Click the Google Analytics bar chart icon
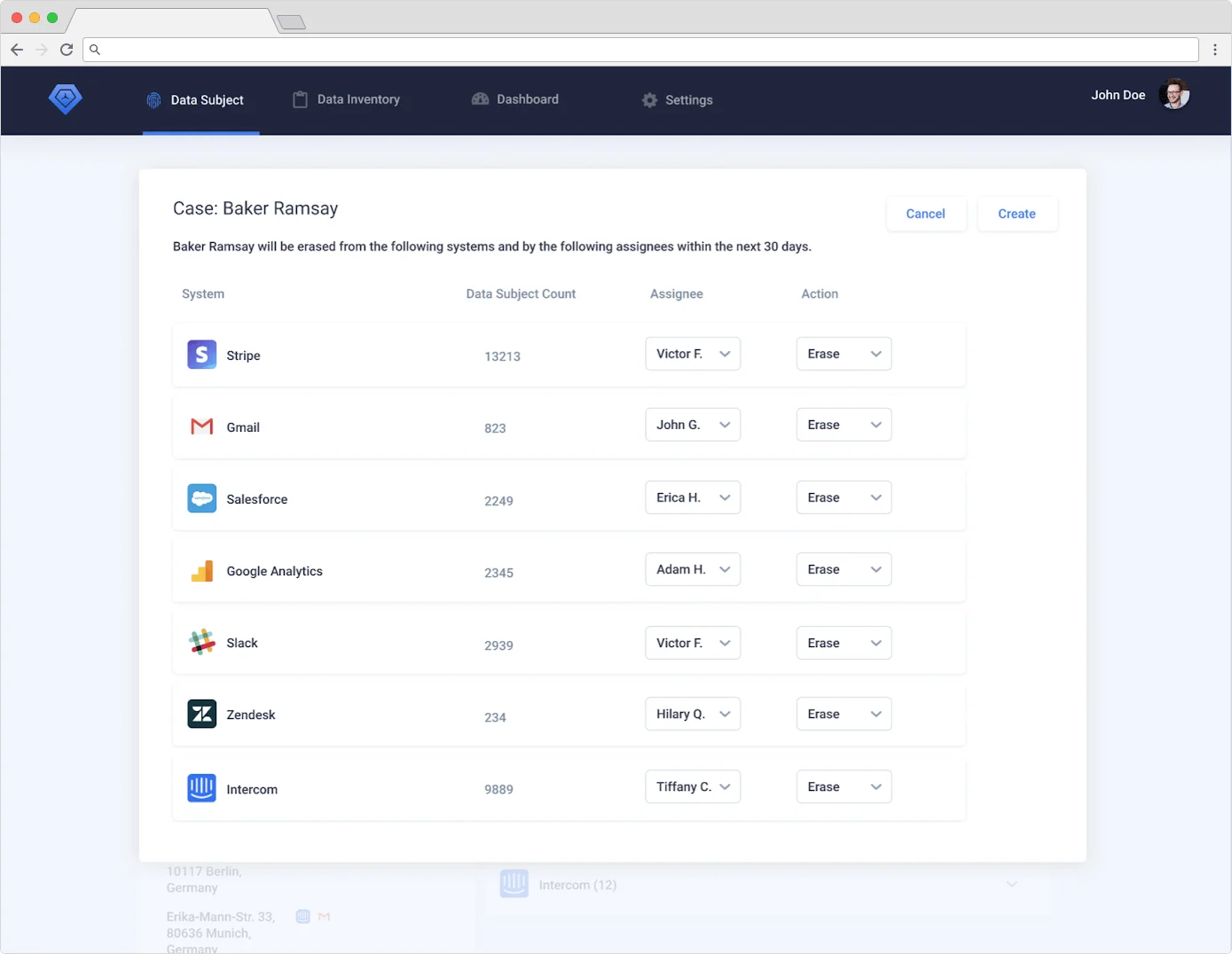This screenshot has height=954, width=1232. [202, 571]
